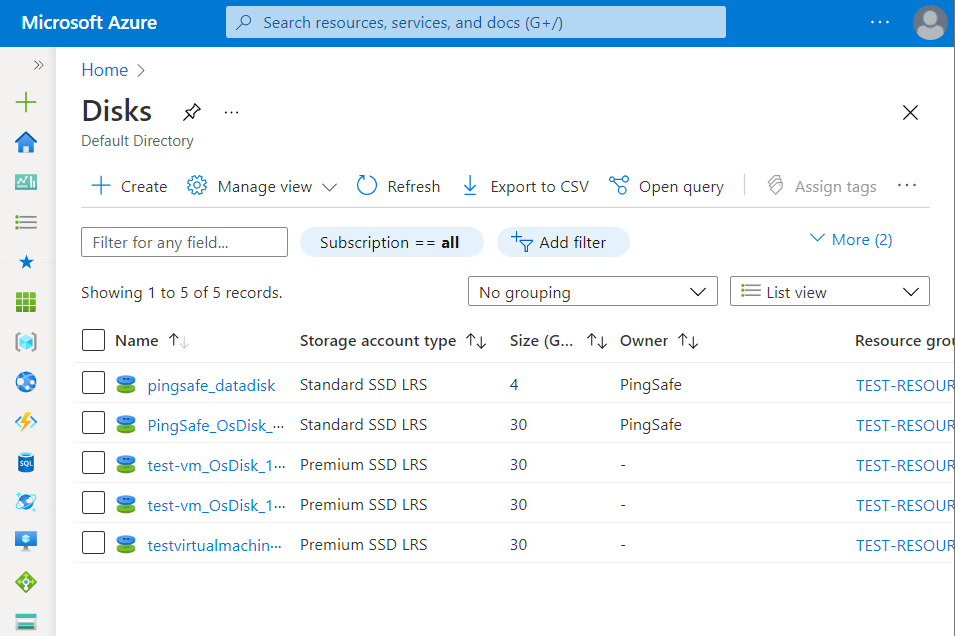This screenshot has width=955, height=636.
Task: Click the Filter for any field box
Action: point(184,242)
